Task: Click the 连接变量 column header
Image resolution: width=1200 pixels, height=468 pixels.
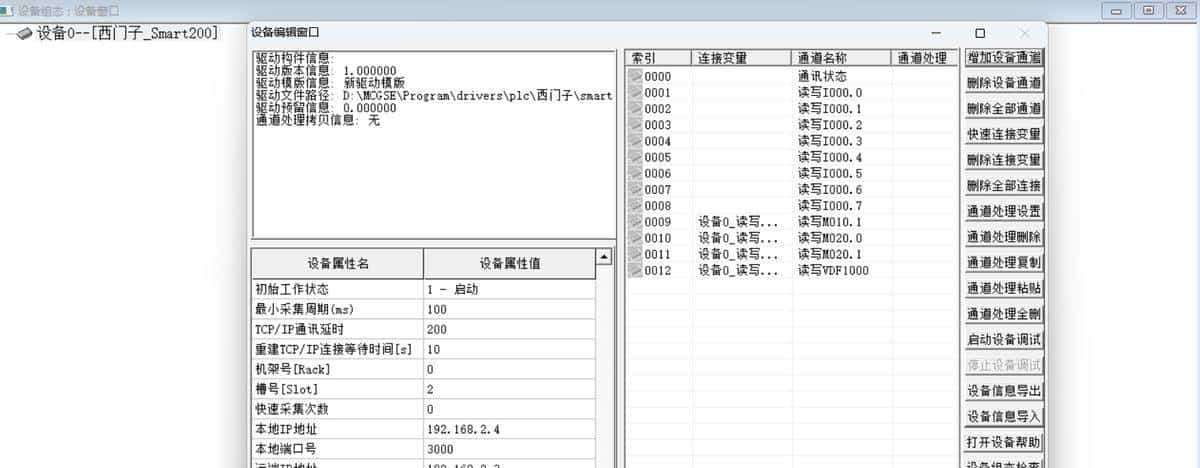Action: tap(742, 58)
